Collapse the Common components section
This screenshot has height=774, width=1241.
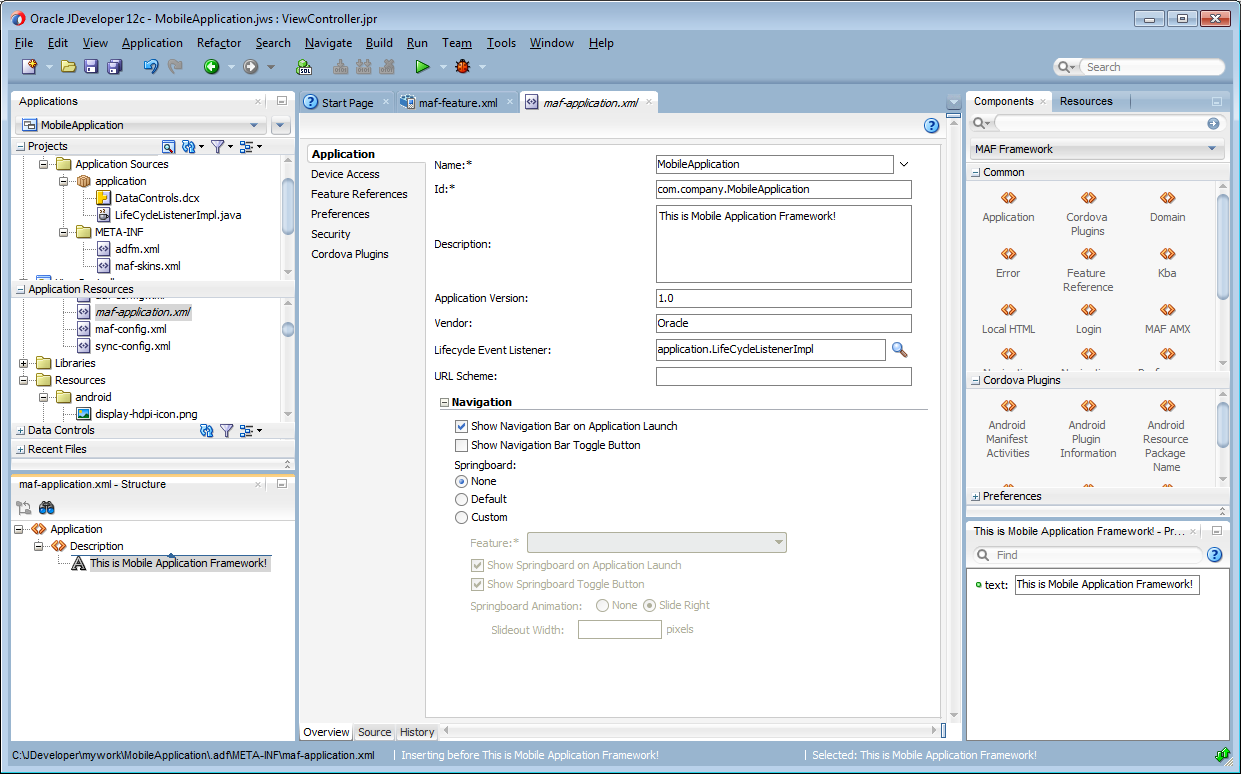point(976,172)
